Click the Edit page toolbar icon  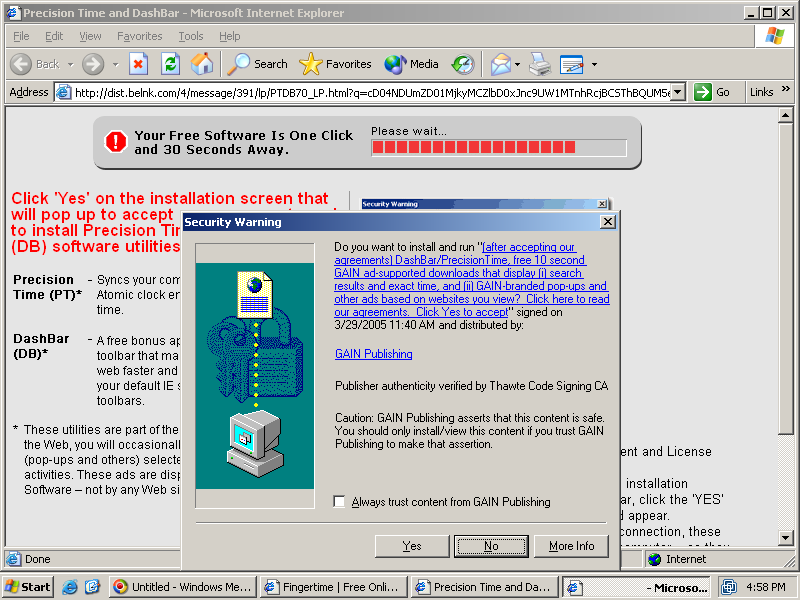pos(571,64)
